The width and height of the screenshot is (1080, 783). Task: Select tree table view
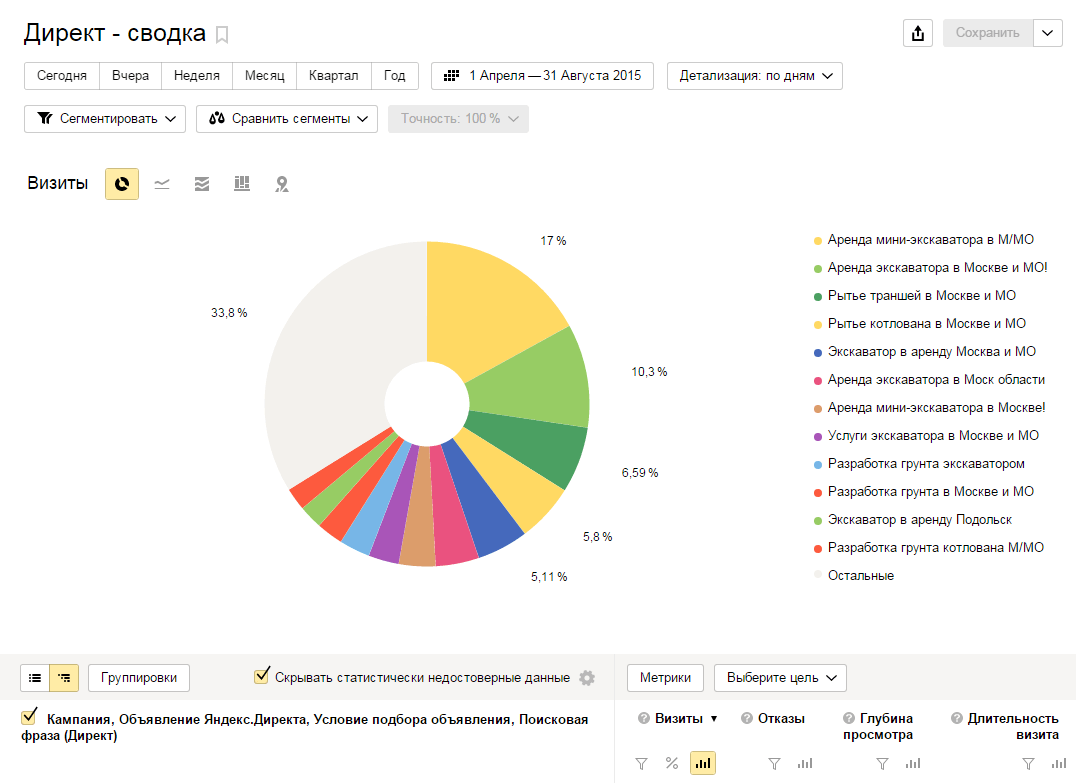64,678
